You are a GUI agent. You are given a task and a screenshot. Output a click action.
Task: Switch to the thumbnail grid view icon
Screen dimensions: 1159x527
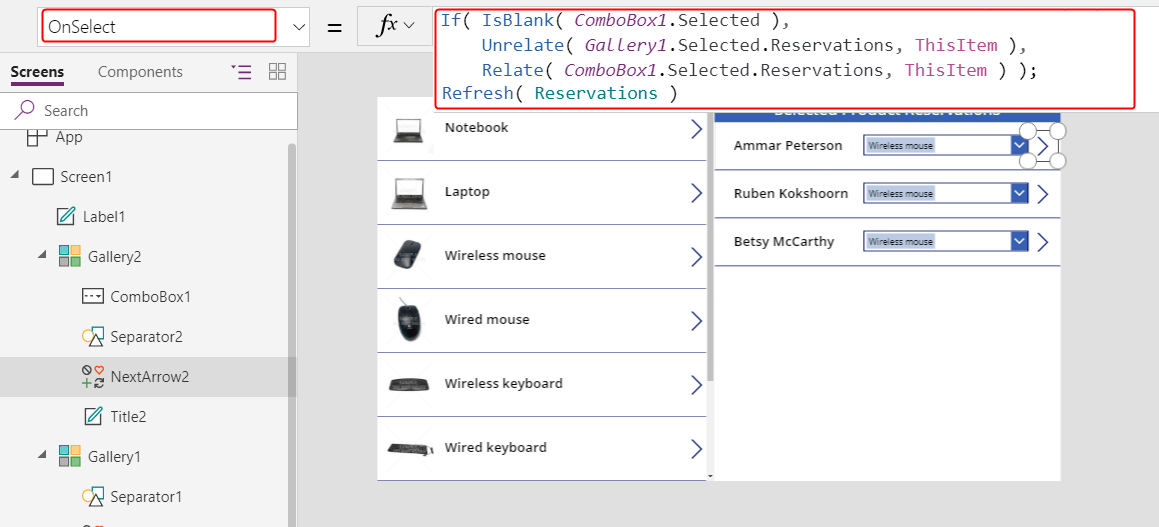pos(277,71)
